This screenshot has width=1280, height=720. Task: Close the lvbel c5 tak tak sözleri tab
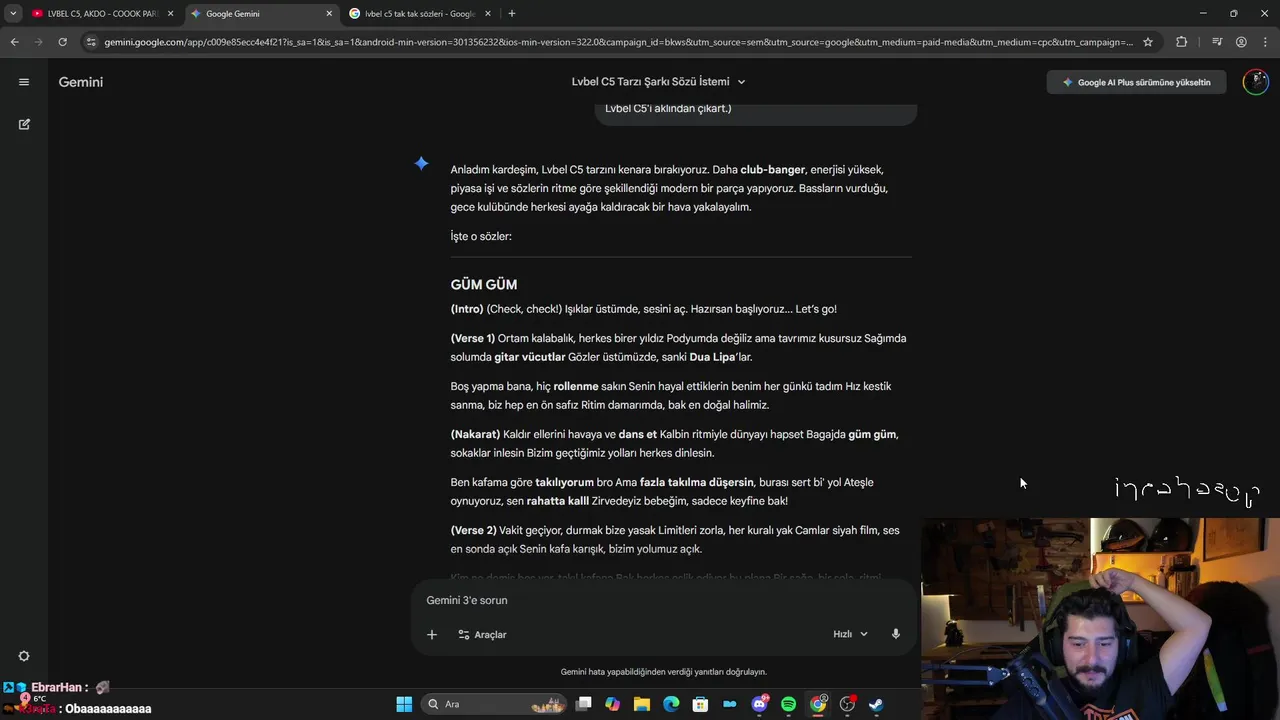tap(488, 14)
